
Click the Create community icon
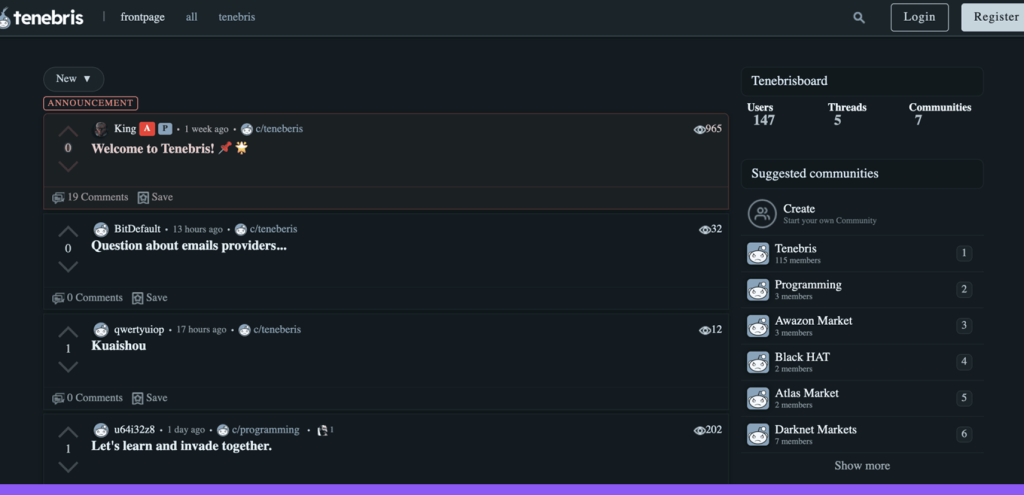pyautogui.click(x=762, y=214)
